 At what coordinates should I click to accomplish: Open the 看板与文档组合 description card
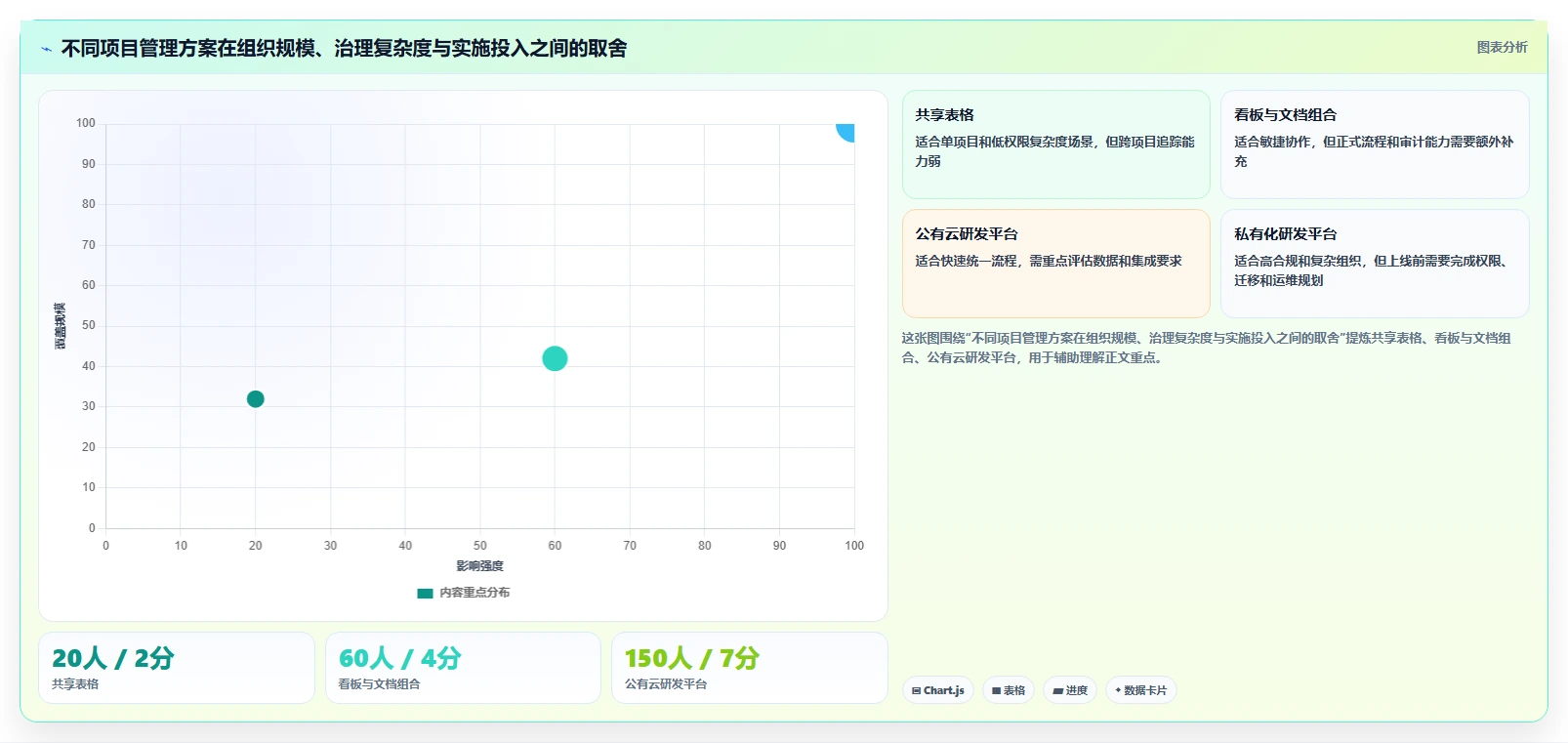point(1375,144)
